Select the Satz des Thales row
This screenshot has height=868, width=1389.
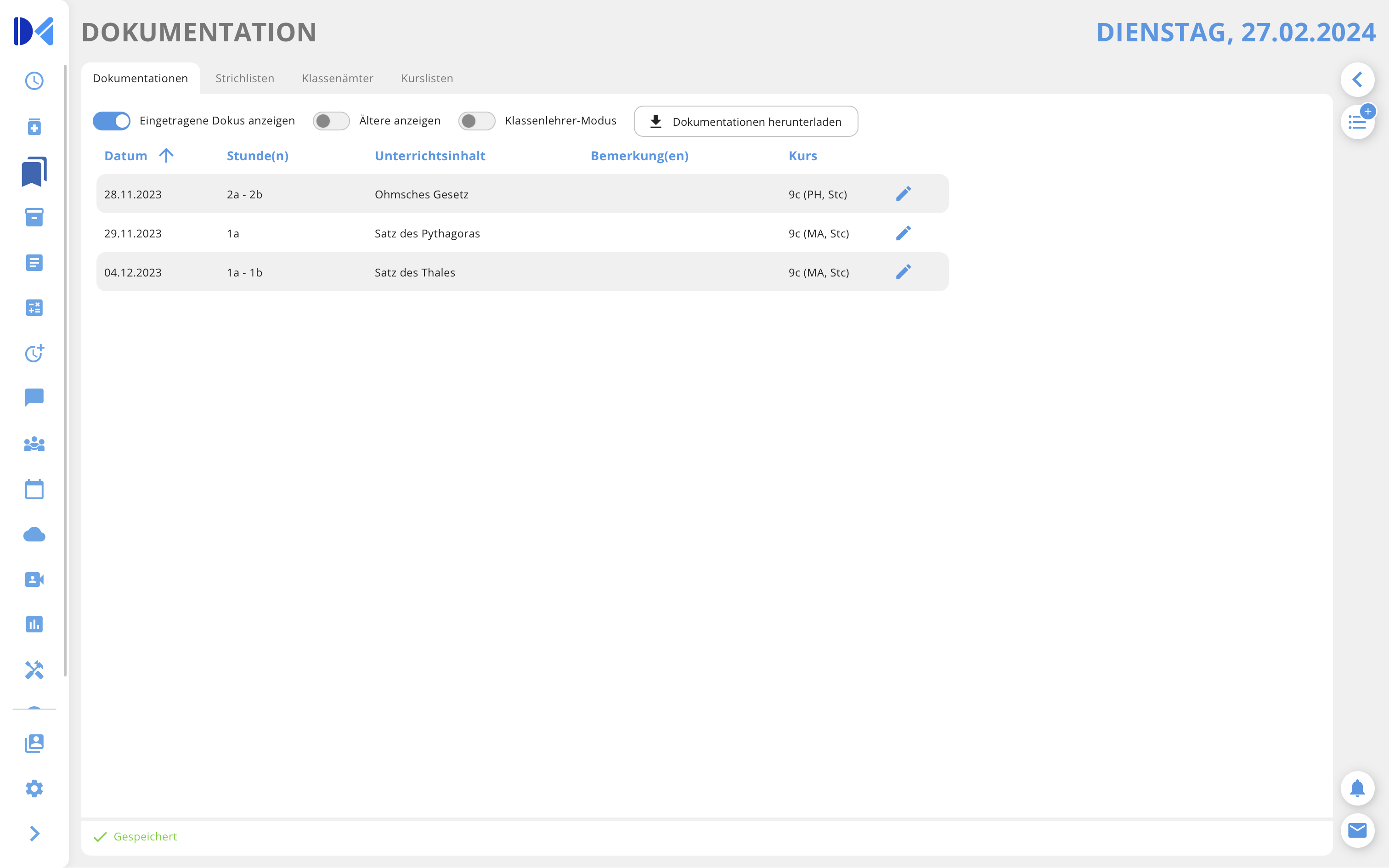pyautogui.click(x=414, y=273)
